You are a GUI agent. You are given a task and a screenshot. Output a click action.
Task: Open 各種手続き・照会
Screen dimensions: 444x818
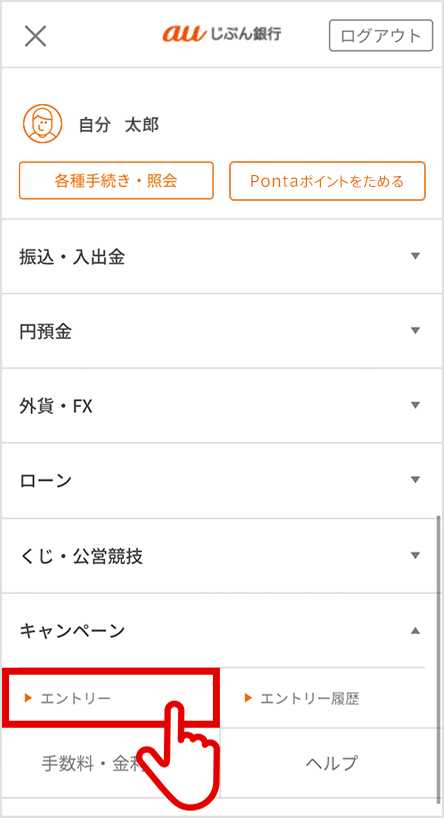[x=116, y=181]
